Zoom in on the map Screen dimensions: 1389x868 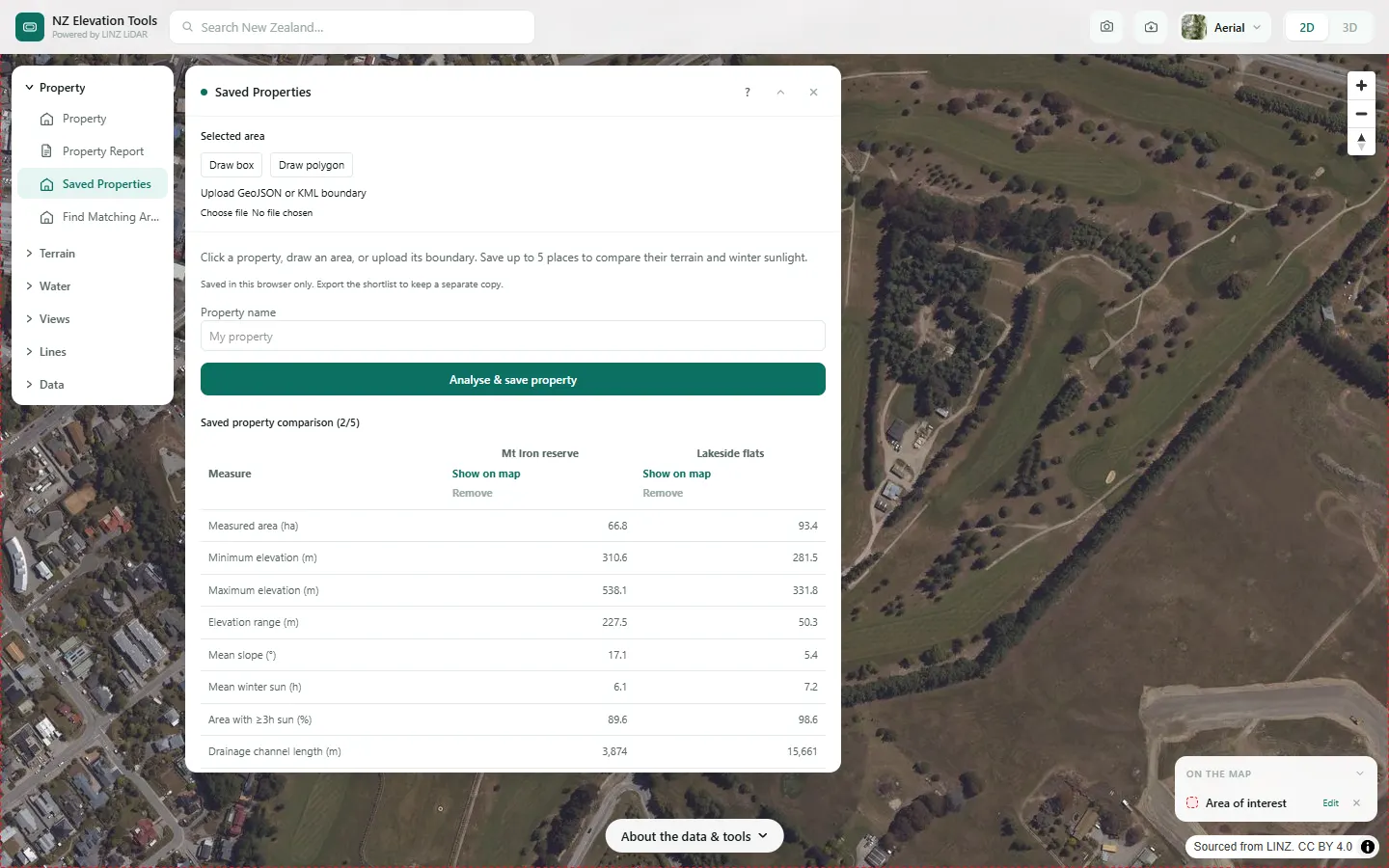tap(1361, 86)
